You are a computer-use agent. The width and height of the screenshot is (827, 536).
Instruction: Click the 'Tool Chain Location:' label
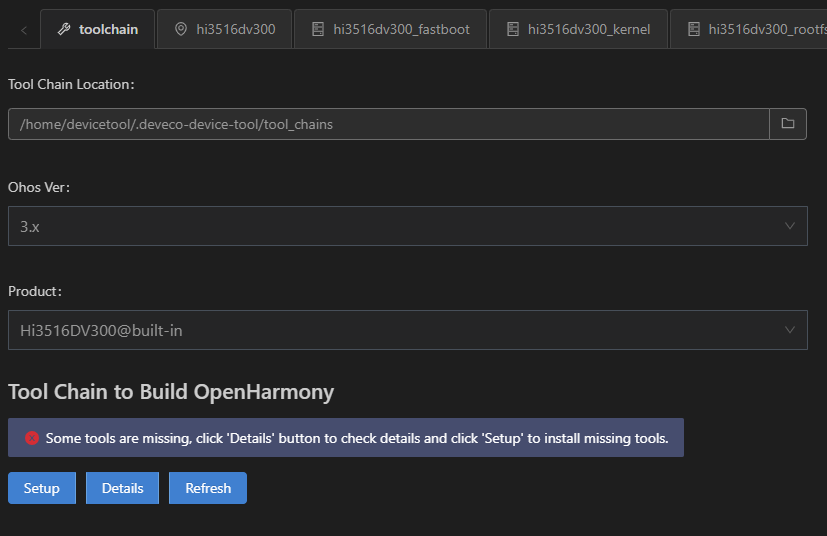point(71,84)
